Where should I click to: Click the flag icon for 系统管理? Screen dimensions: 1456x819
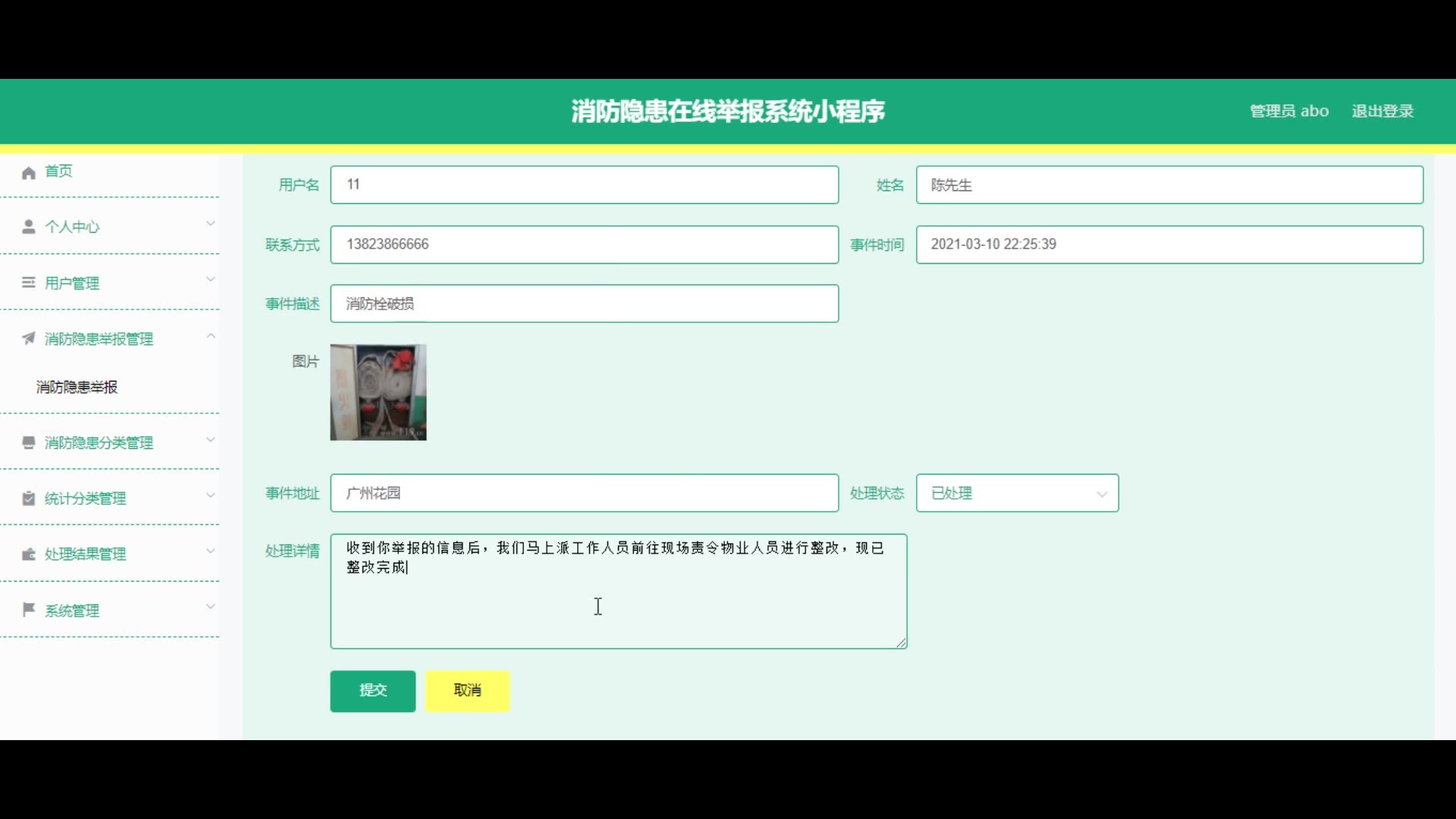29,610
